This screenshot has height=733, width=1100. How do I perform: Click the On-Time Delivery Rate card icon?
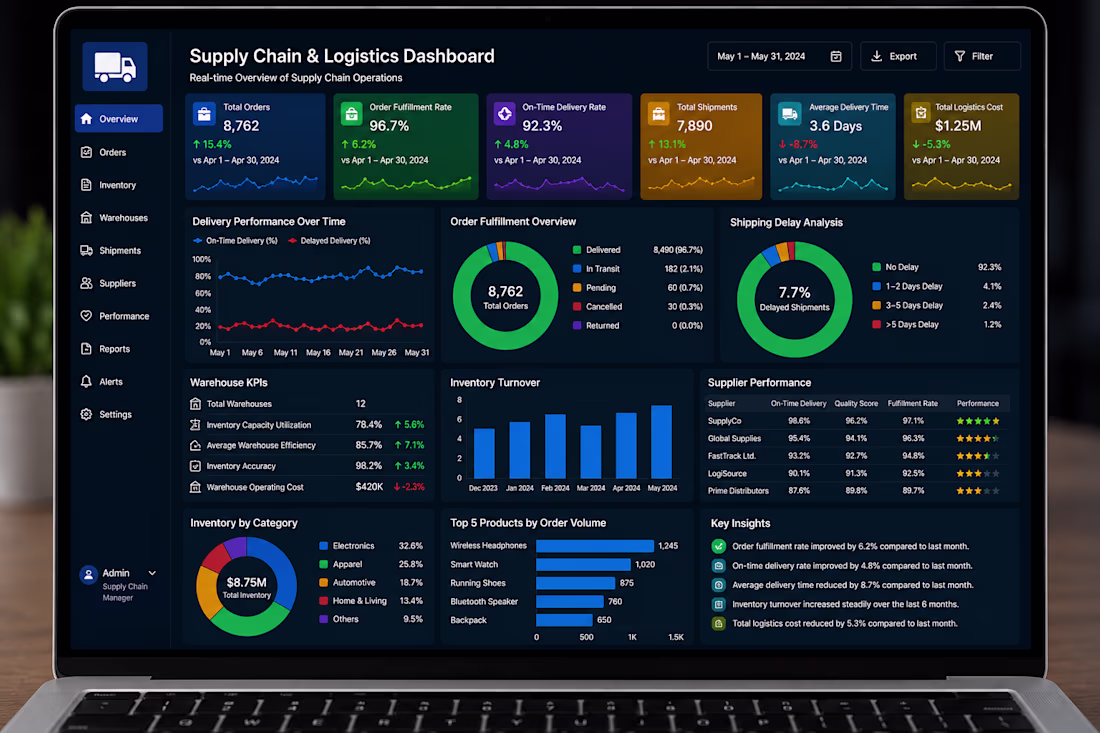pyautogui.click(x=504, y=114)
